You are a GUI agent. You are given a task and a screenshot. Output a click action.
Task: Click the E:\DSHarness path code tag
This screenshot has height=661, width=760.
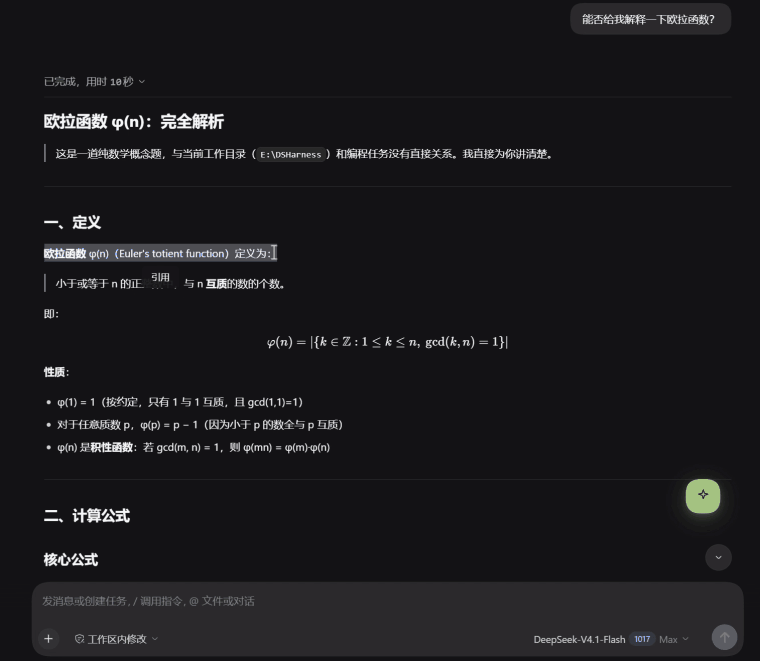tap(291, 155)
